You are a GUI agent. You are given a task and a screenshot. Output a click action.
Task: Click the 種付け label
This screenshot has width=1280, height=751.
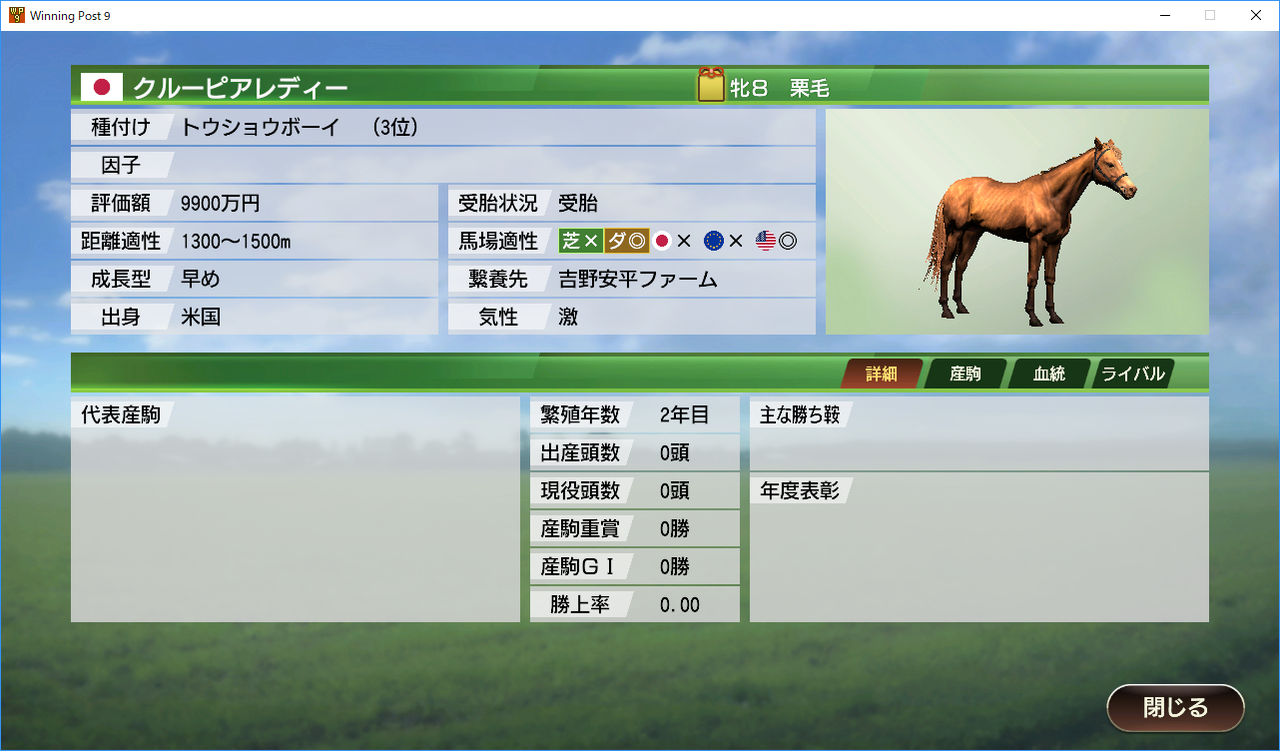point(121,127)
